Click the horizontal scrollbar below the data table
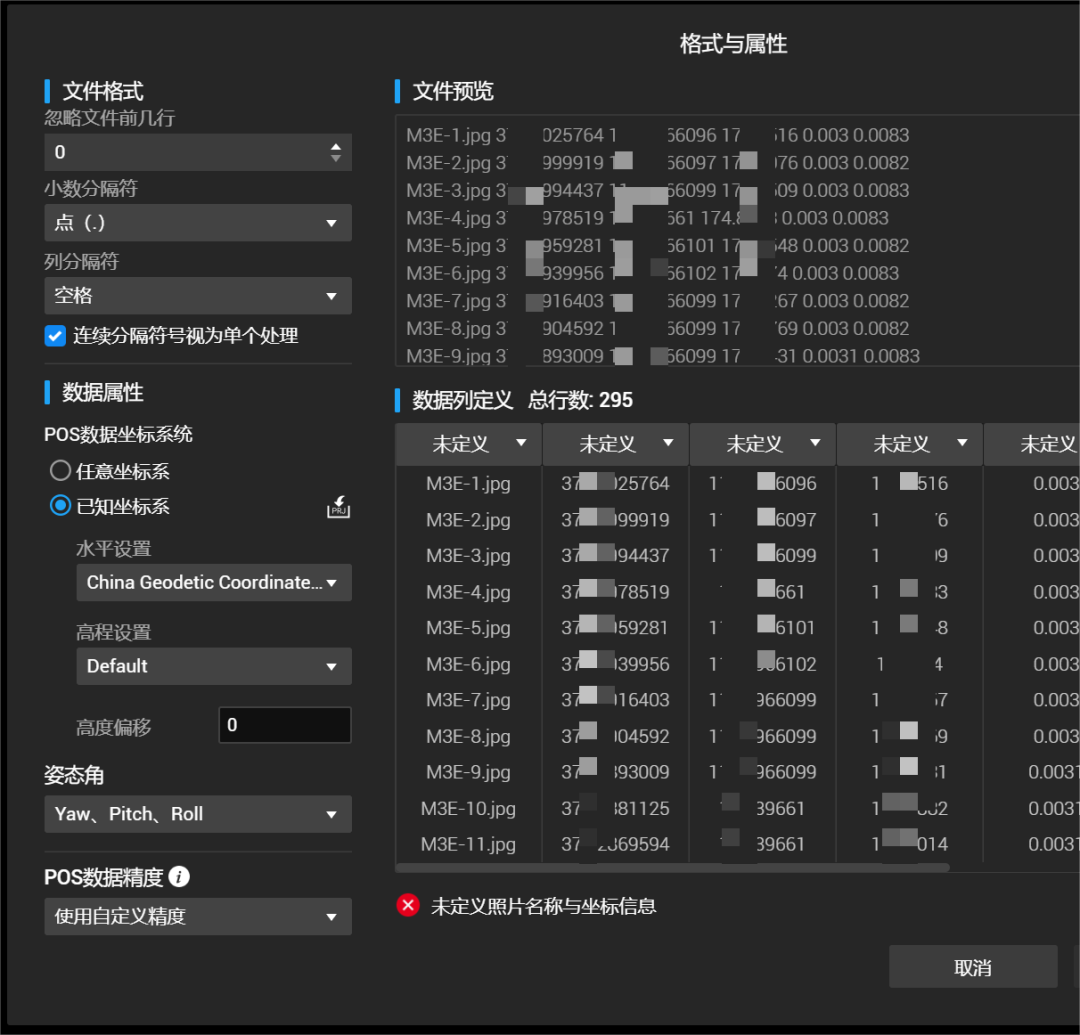This screenshot has width=1080, height=1035. click(672, 868)
